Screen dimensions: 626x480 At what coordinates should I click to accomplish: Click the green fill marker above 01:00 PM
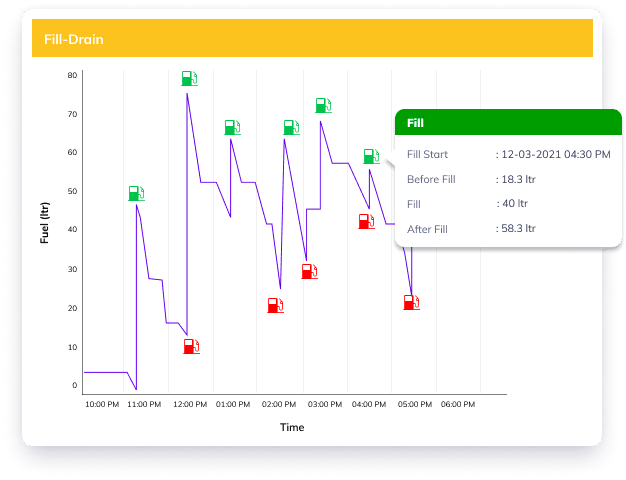[x=232, y=127]
